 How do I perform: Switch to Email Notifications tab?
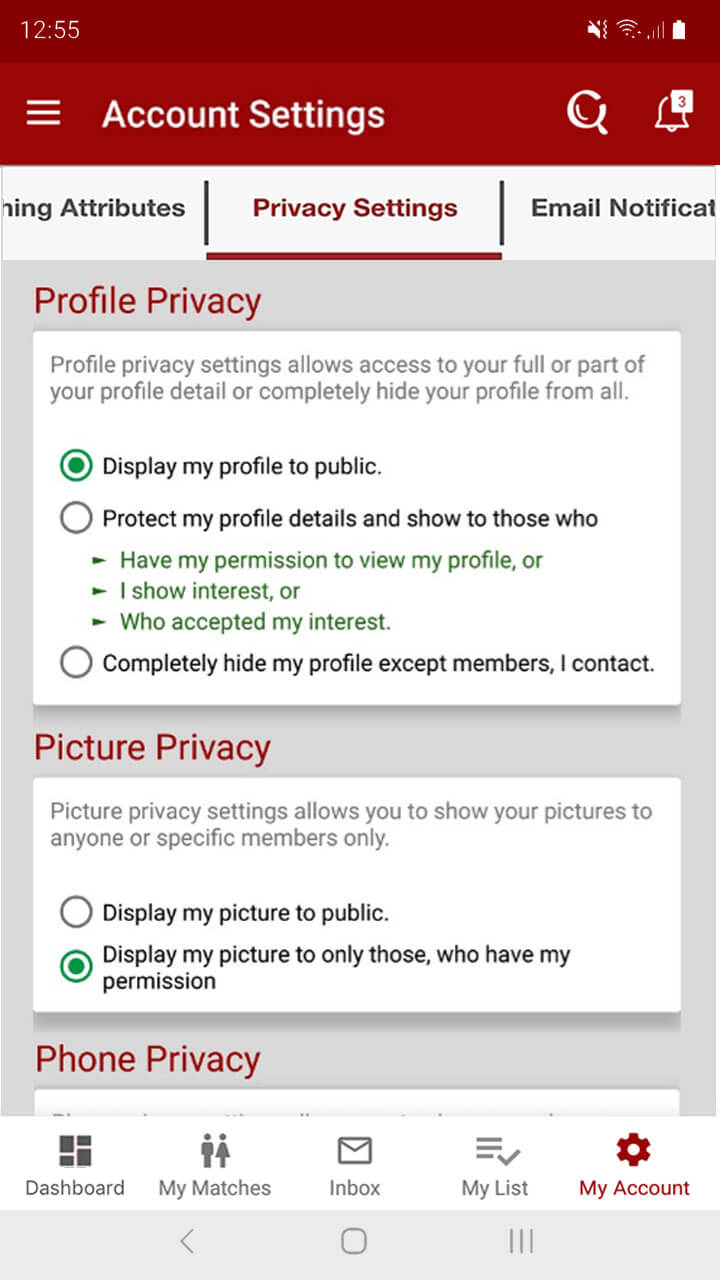tap(622, 208)
